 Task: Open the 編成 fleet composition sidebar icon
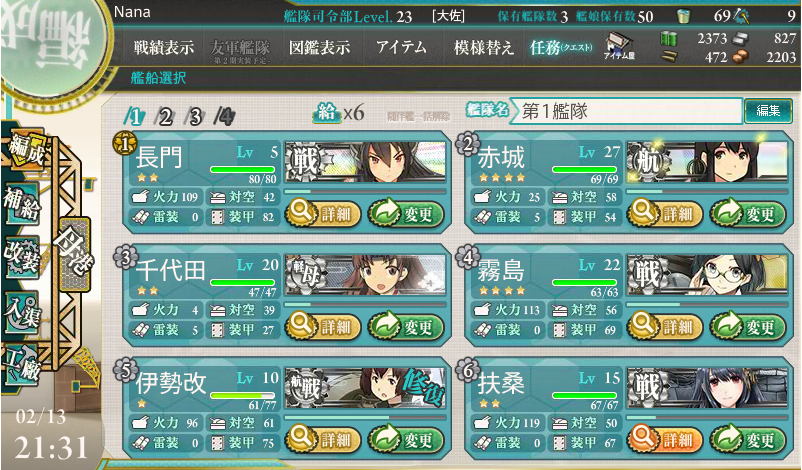[x=25, y=149]
